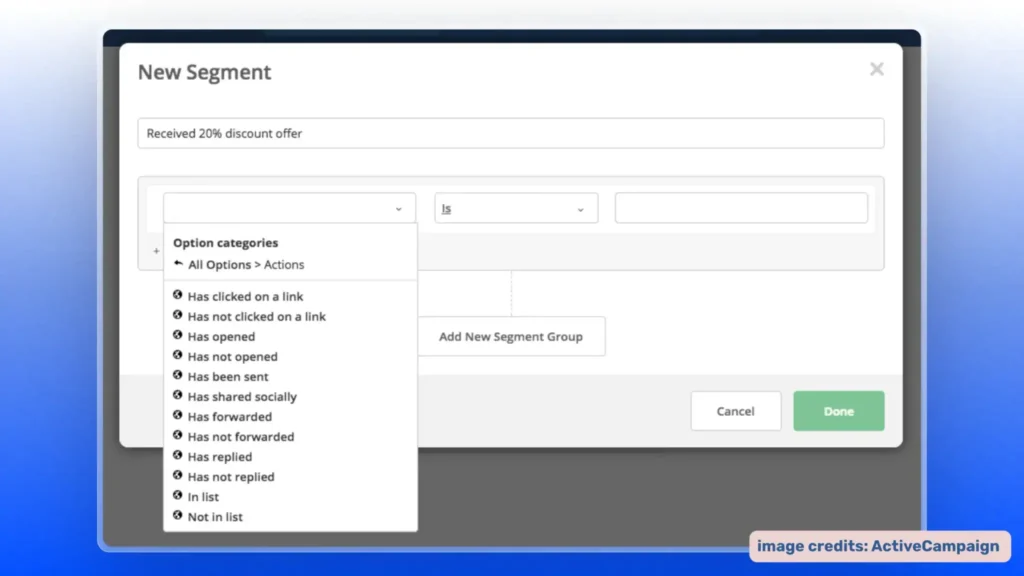Select the "Not in list" option
Image resolution: width=1024 pixels, height=576 pixels.
pyautogui.click(x=216, y=516)
